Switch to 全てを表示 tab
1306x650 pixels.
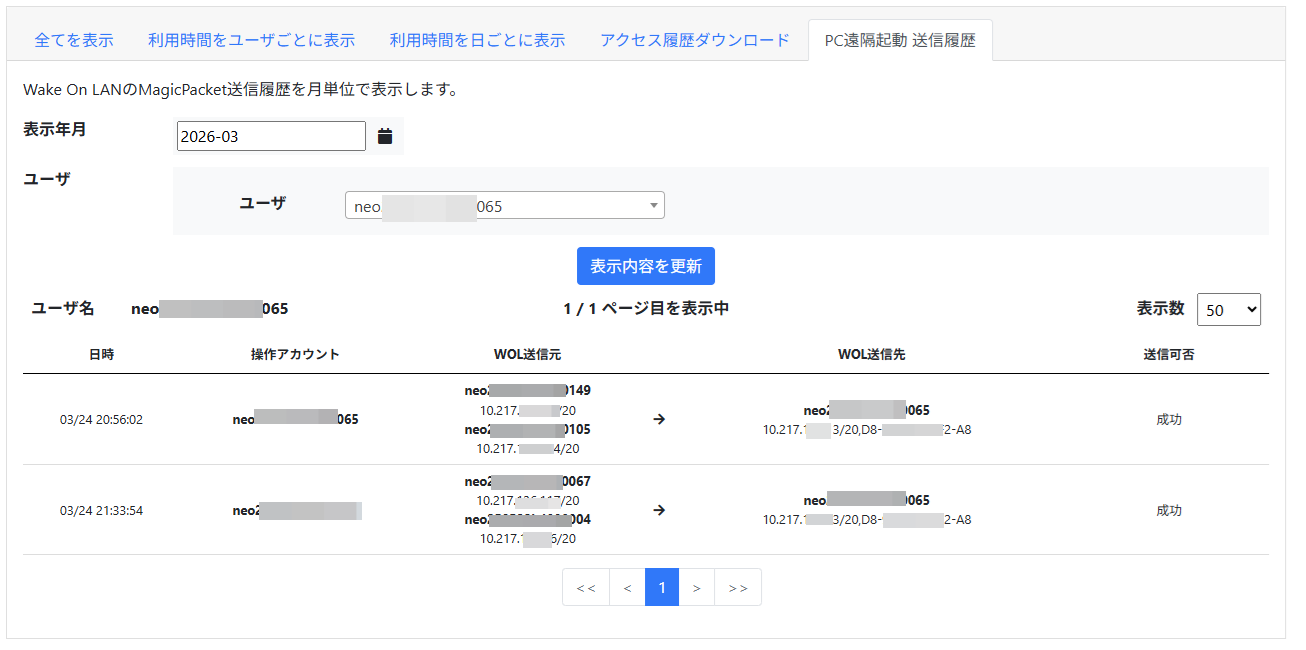74,40
